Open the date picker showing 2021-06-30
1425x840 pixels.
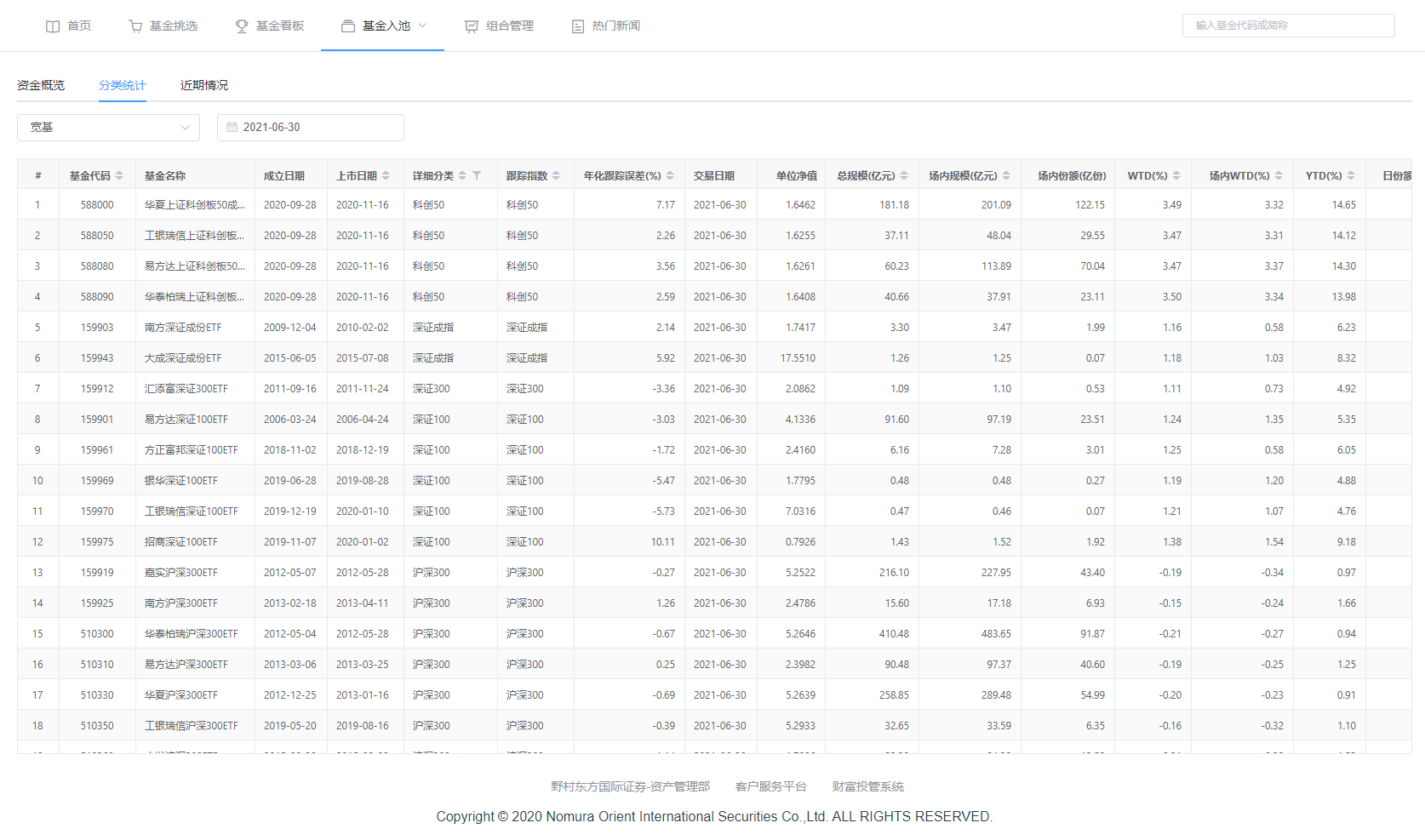pos(311,127)
